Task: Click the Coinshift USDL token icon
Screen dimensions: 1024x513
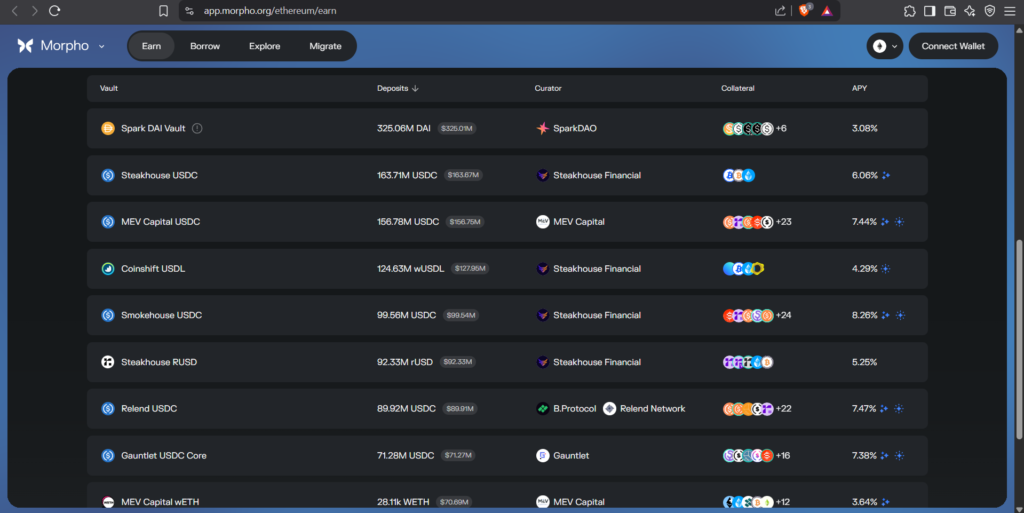Action: click(x=108, y=269)
